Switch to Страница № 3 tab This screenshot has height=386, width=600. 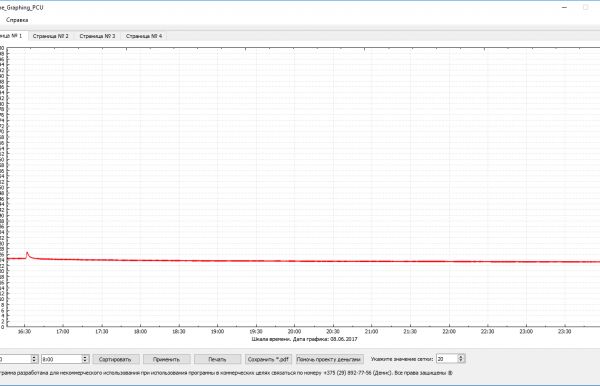(x=97, y=36)
